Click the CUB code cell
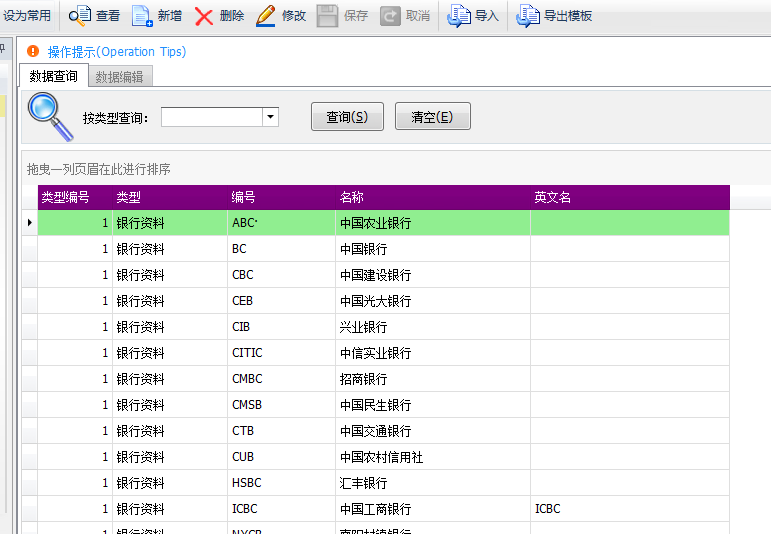Viewport: 771px width, 534px height. [282, 457]
